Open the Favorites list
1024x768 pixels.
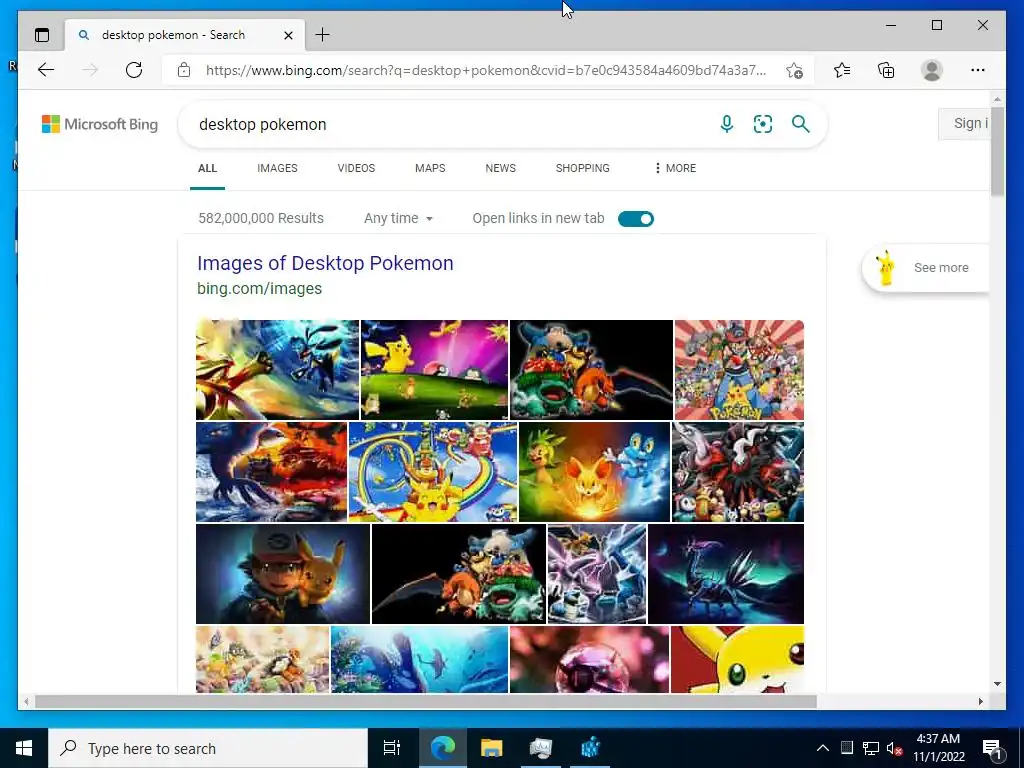click(x=842, y=70)
